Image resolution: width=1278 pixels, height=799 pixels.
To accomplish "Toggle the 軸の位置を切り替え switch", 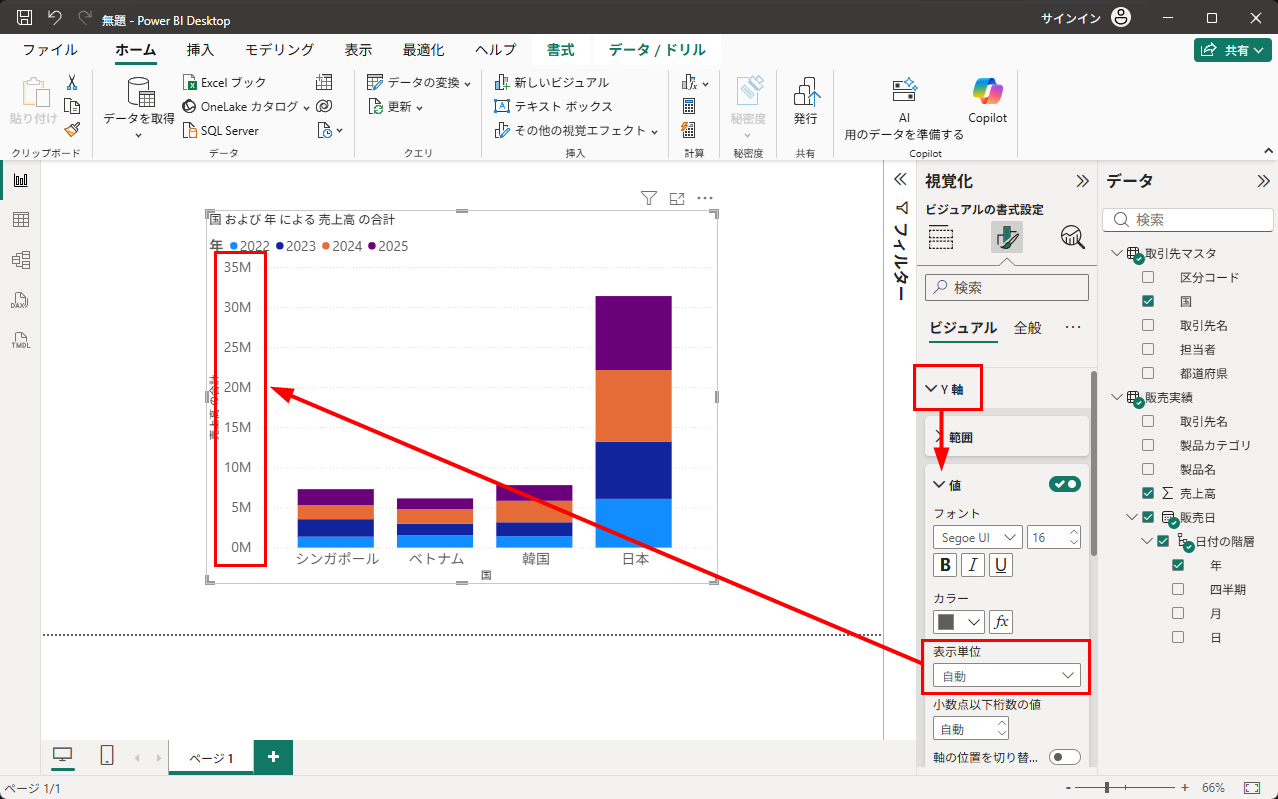I will pyautogui.click(x=1065, y=757).
